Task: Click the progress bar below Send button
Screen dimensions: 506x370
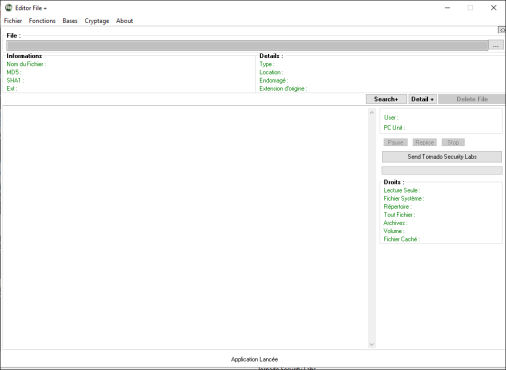Action: pyautogui.click(x=442, y=170)
